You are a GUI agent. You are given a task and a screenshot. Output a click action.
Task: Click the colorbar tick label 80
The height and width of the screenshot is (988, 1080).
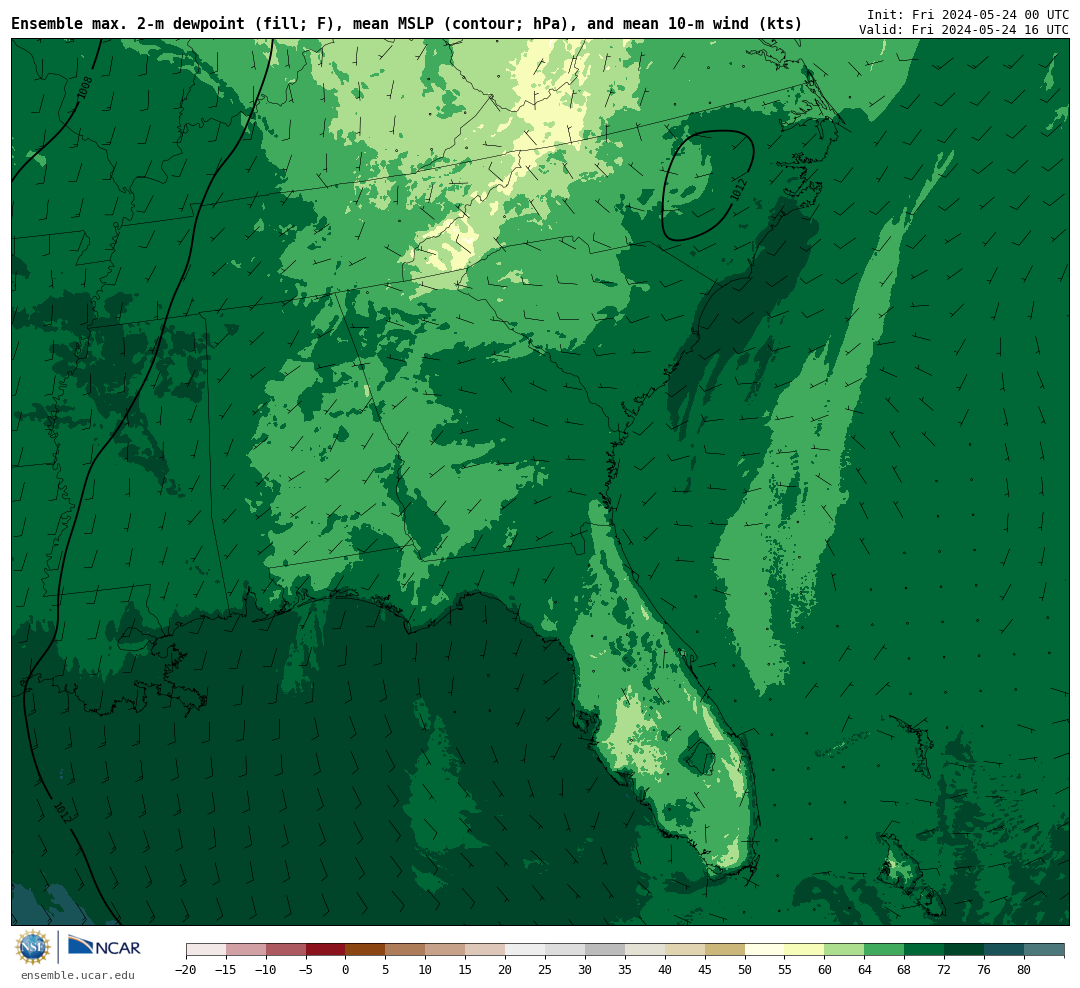click(1024, 969)
